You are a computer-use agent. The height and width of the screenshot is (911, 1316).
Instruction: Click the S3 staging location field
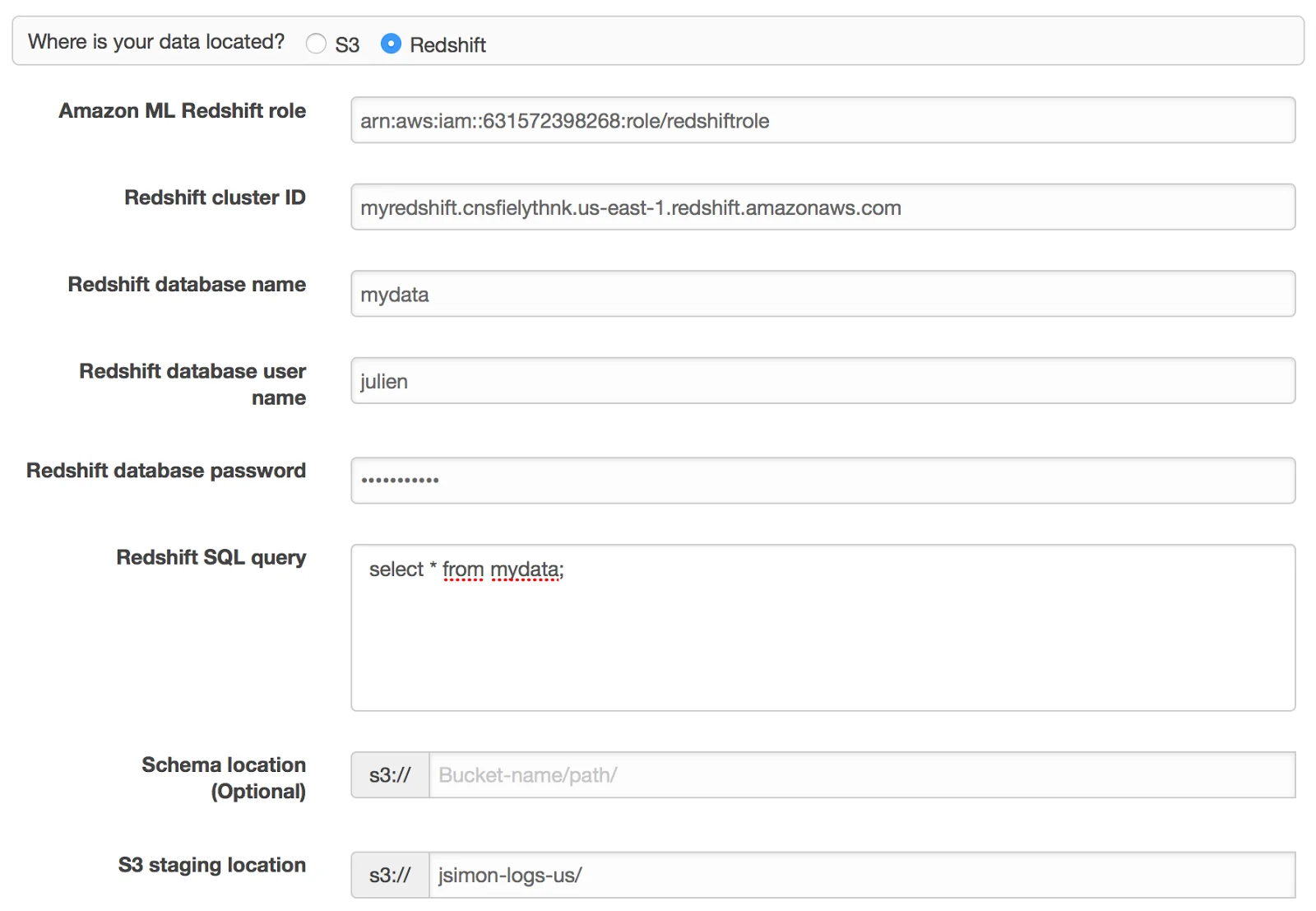tap(862, 875)
